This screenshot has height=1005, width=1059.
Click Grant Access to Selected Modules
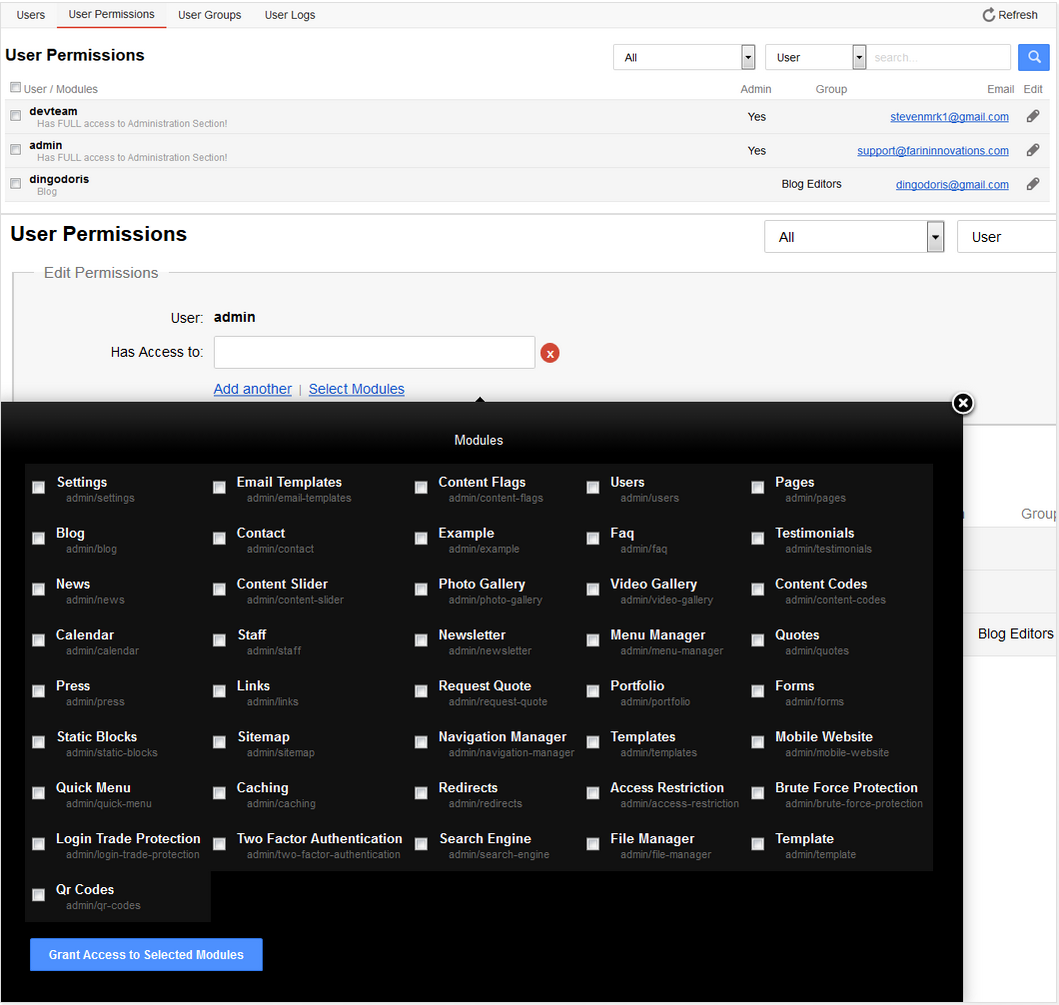[x=146, y=954]
